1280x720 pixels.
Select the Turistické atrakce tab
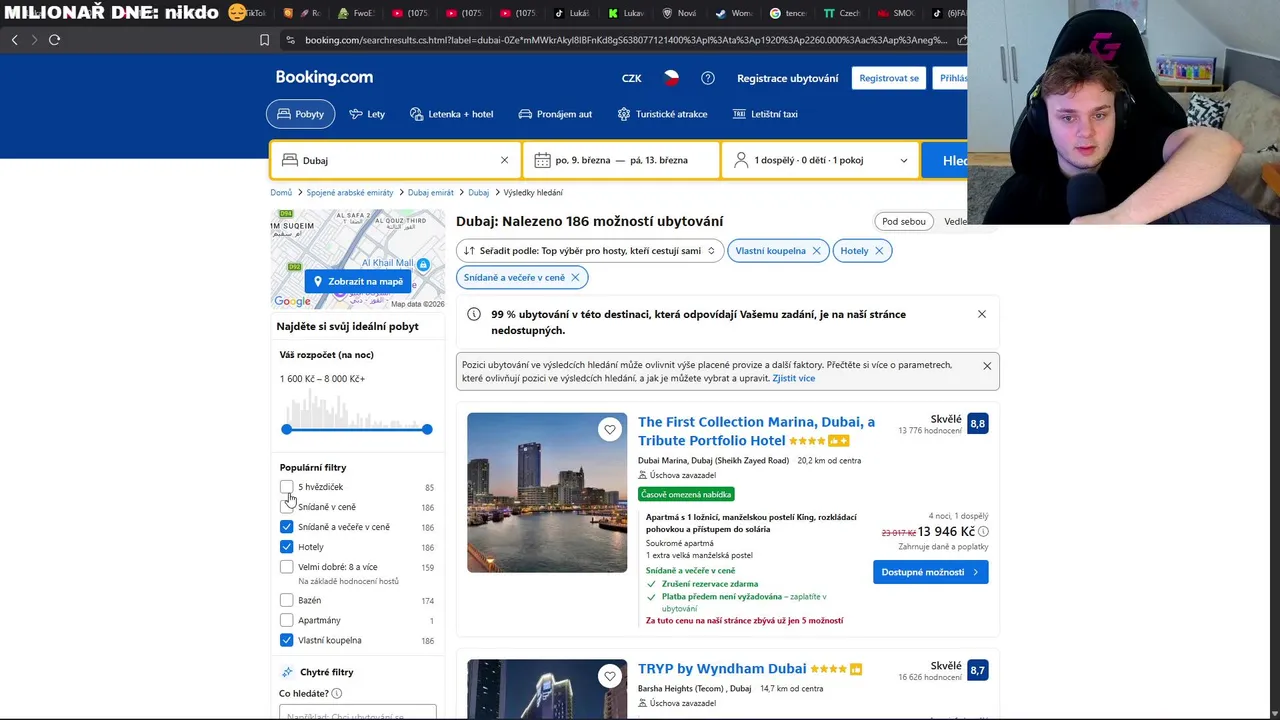pyautogui.click(x=662, y=114)
